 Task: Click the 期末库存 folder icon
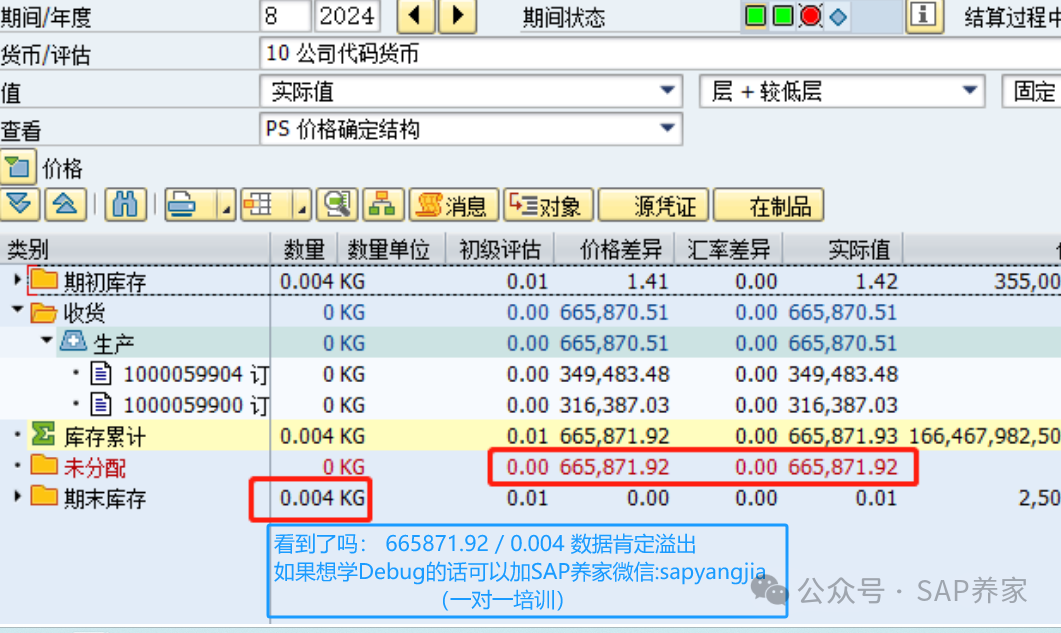44,496
